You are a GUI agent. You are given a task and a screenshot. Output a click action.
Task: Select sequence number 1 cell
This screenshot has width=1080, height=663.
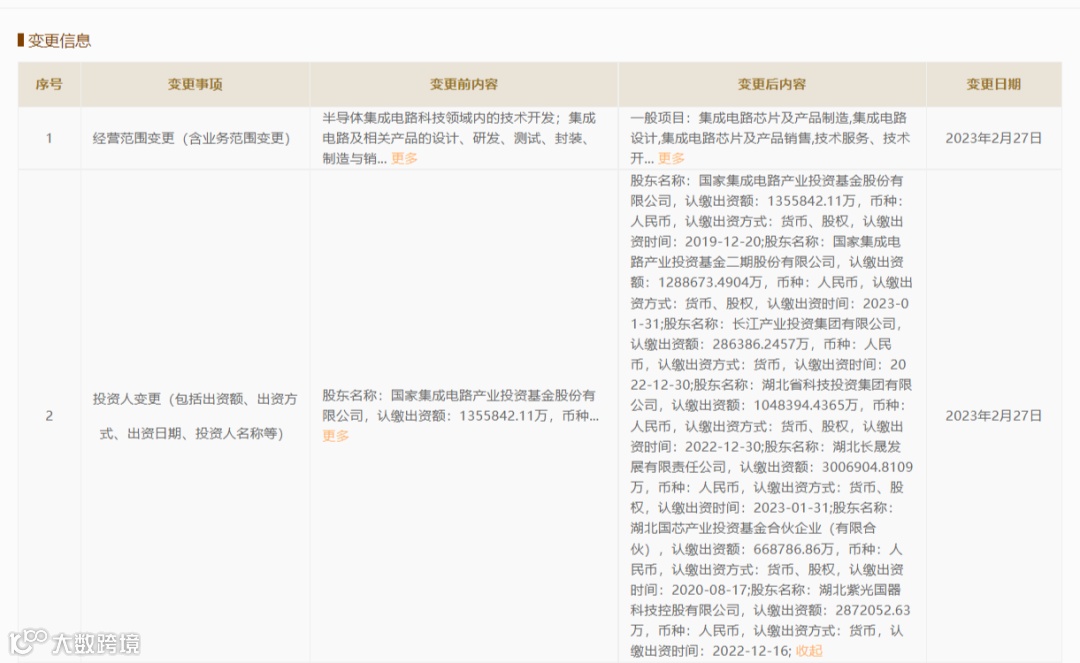pyautogui.click(x=49, y=138)
